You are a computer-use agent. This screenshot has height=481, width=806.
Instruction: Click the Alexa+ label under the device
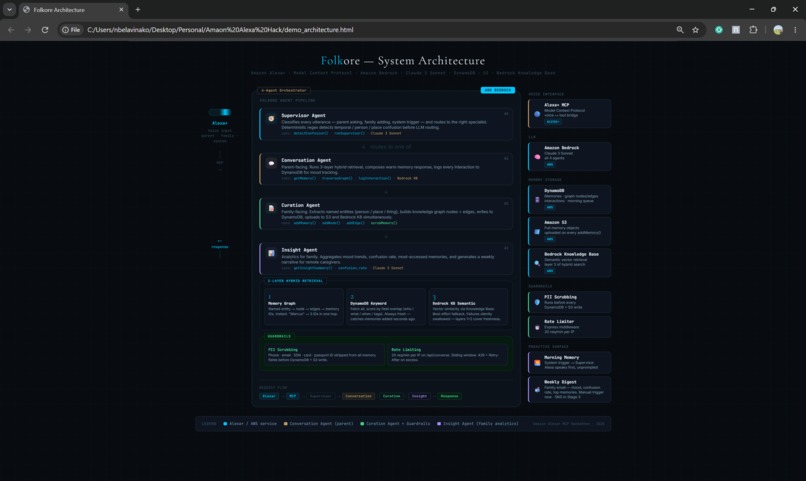coord(219,123)
